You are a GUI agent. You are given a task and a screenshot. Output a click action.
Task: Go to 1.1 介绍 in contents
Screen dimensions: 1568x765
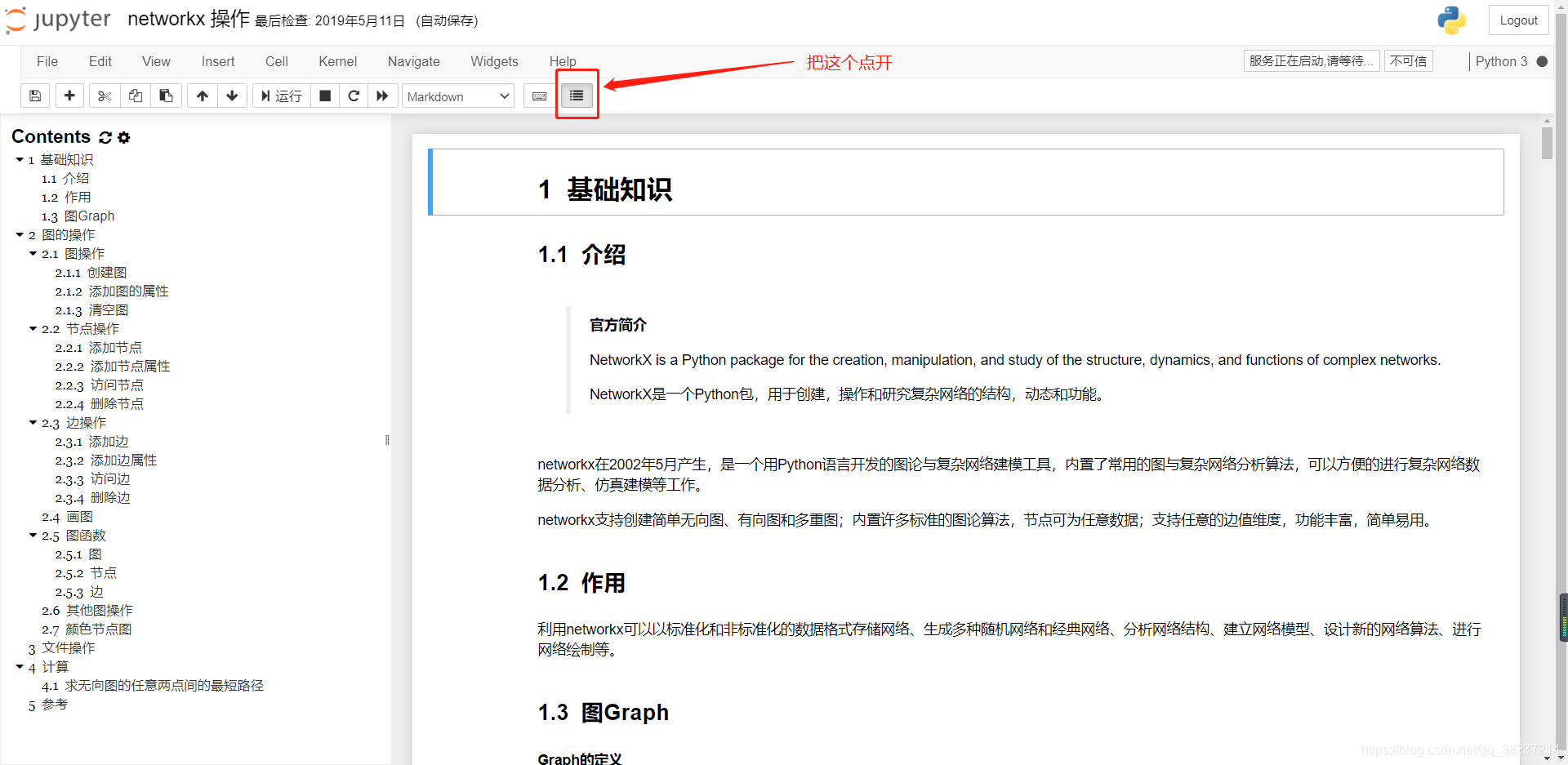(65, 178)
